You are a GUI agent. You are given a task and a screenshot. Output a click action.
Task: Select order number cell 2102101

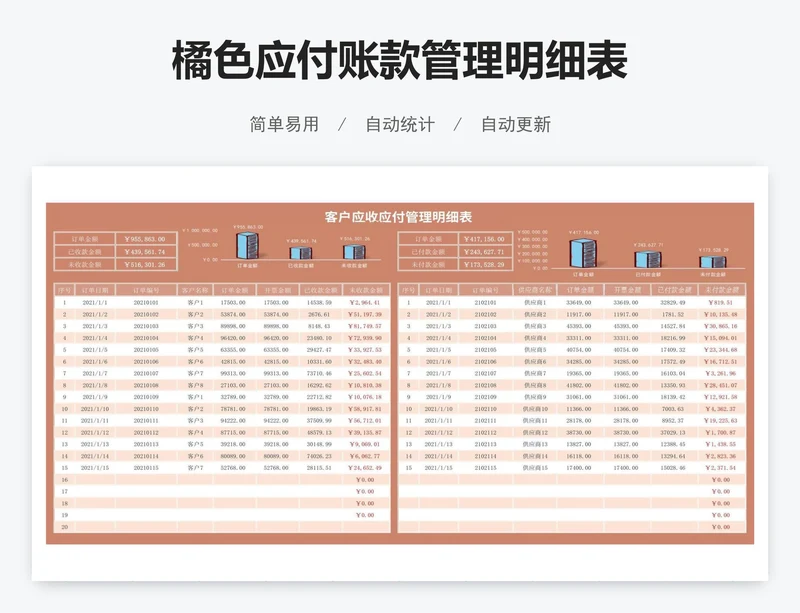485,303
